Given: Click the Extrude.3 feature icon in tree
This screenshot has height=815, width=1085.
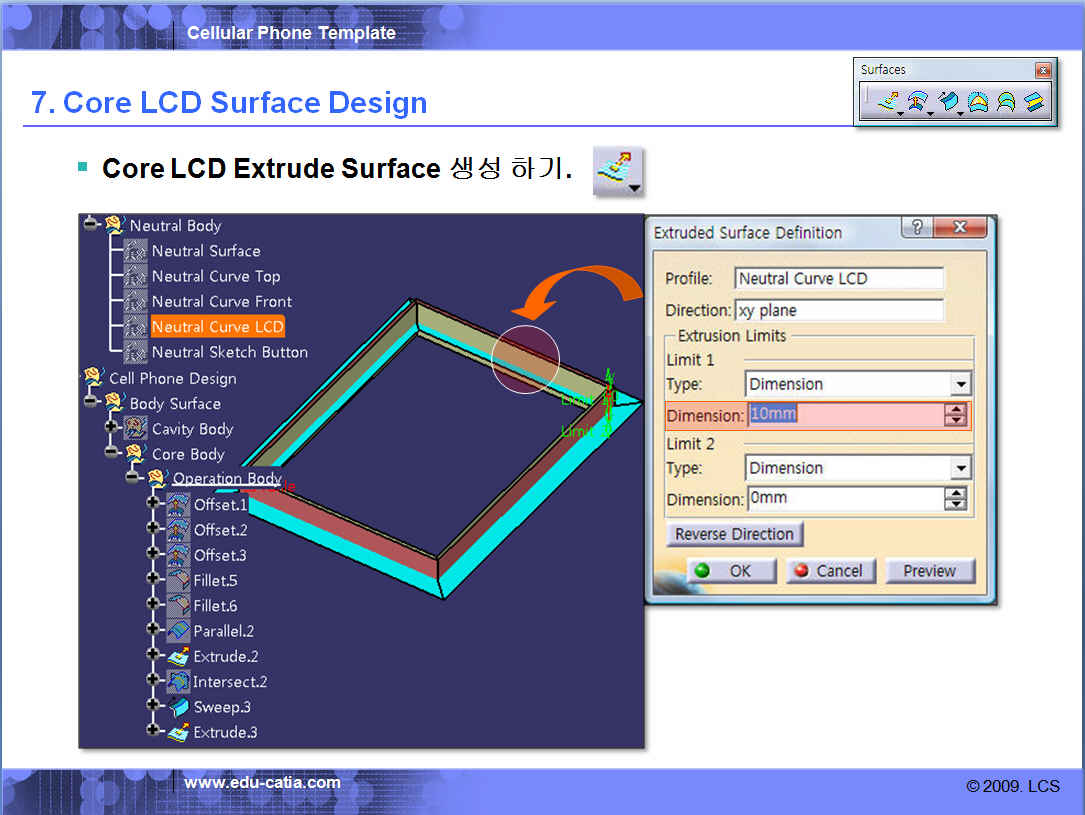Looking at the screenshot, I should [x=178, y=732].
